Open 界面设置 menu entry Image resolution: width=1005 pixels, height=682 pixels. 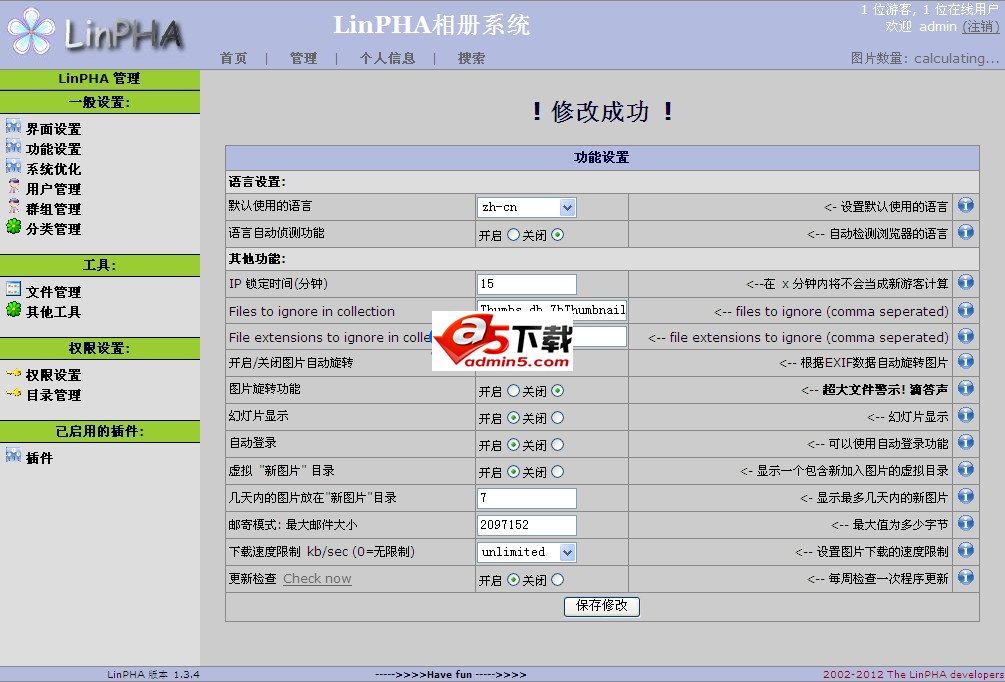53,129
